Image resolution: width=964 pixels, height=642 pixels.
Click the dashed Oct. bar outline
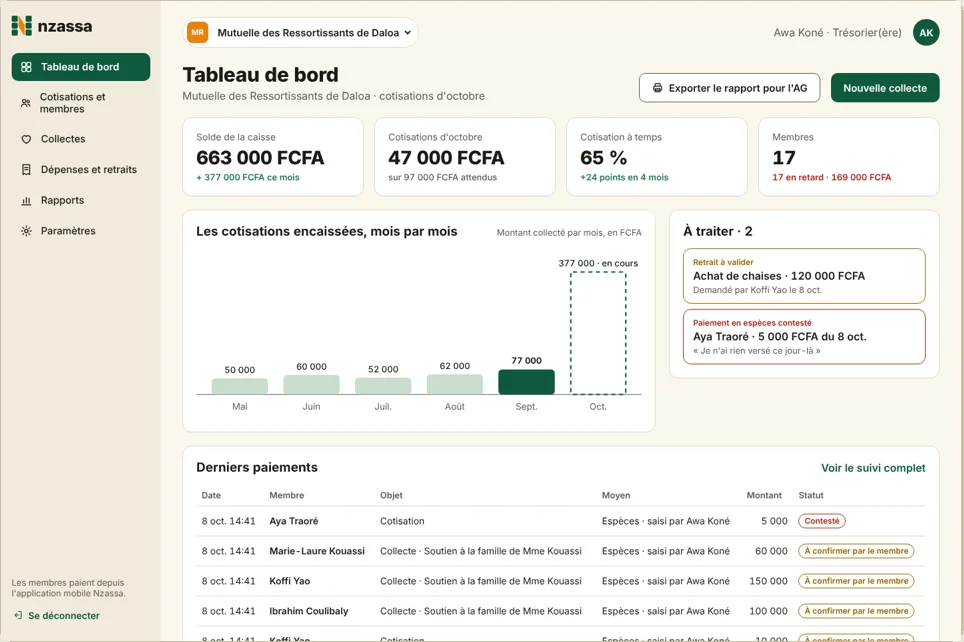[x=598, y=333]
